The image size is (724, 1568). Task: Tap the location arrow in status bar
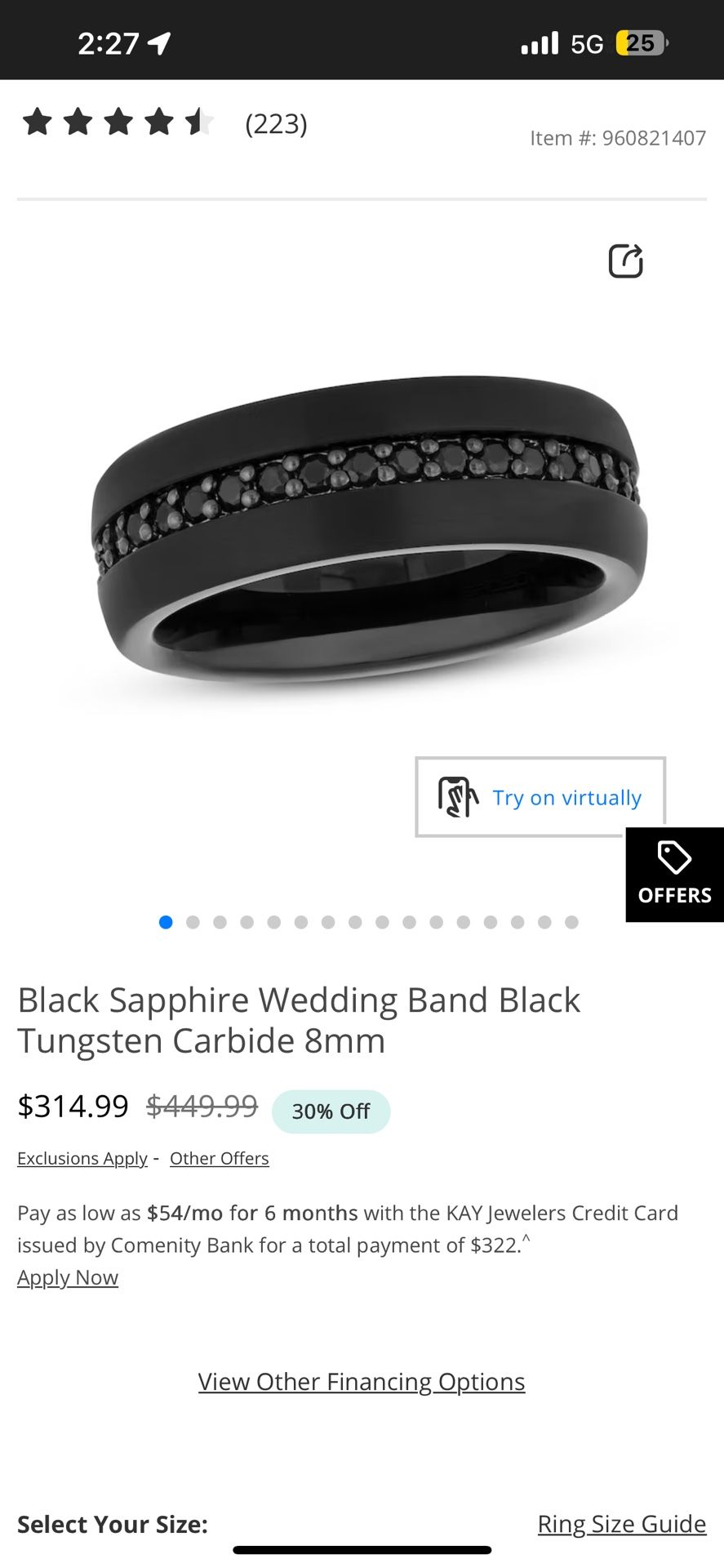tap(159, 43)
